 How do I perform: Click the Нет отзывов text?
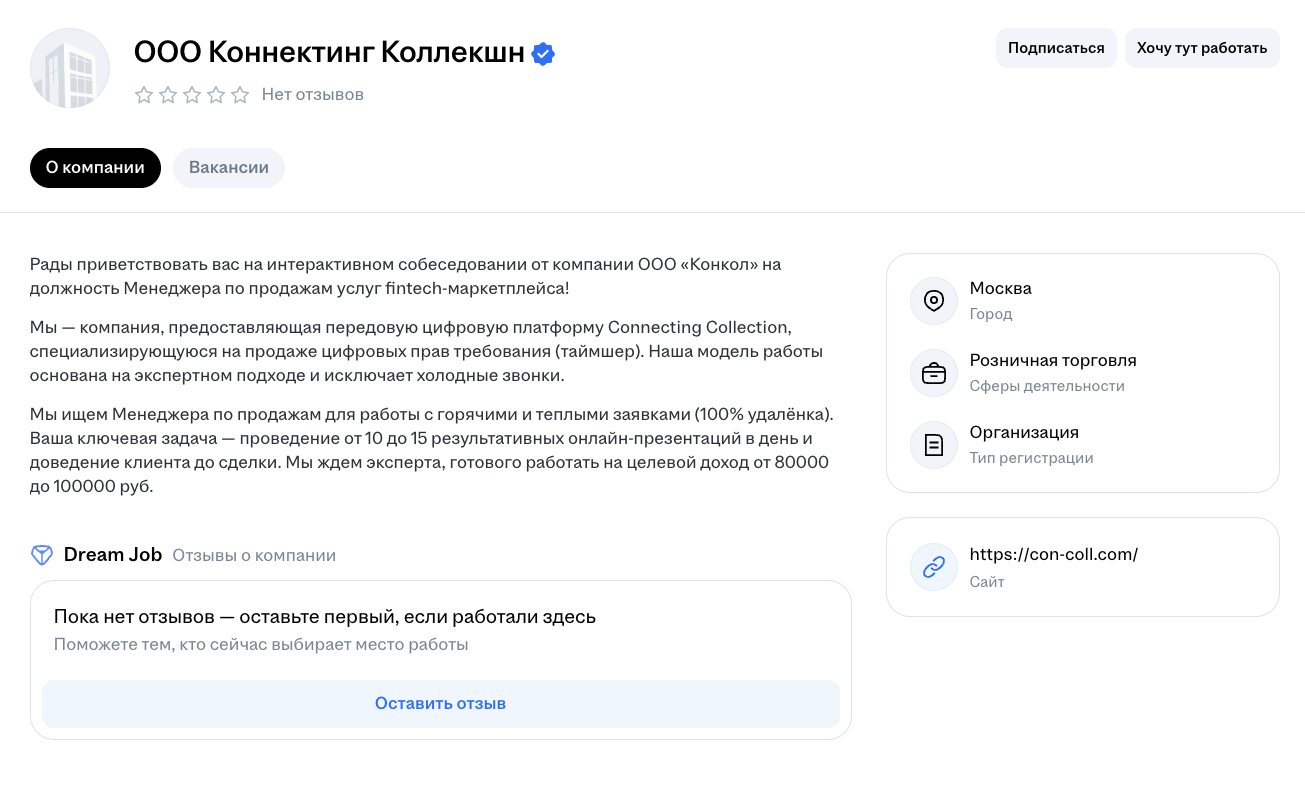tap(313, 95)
